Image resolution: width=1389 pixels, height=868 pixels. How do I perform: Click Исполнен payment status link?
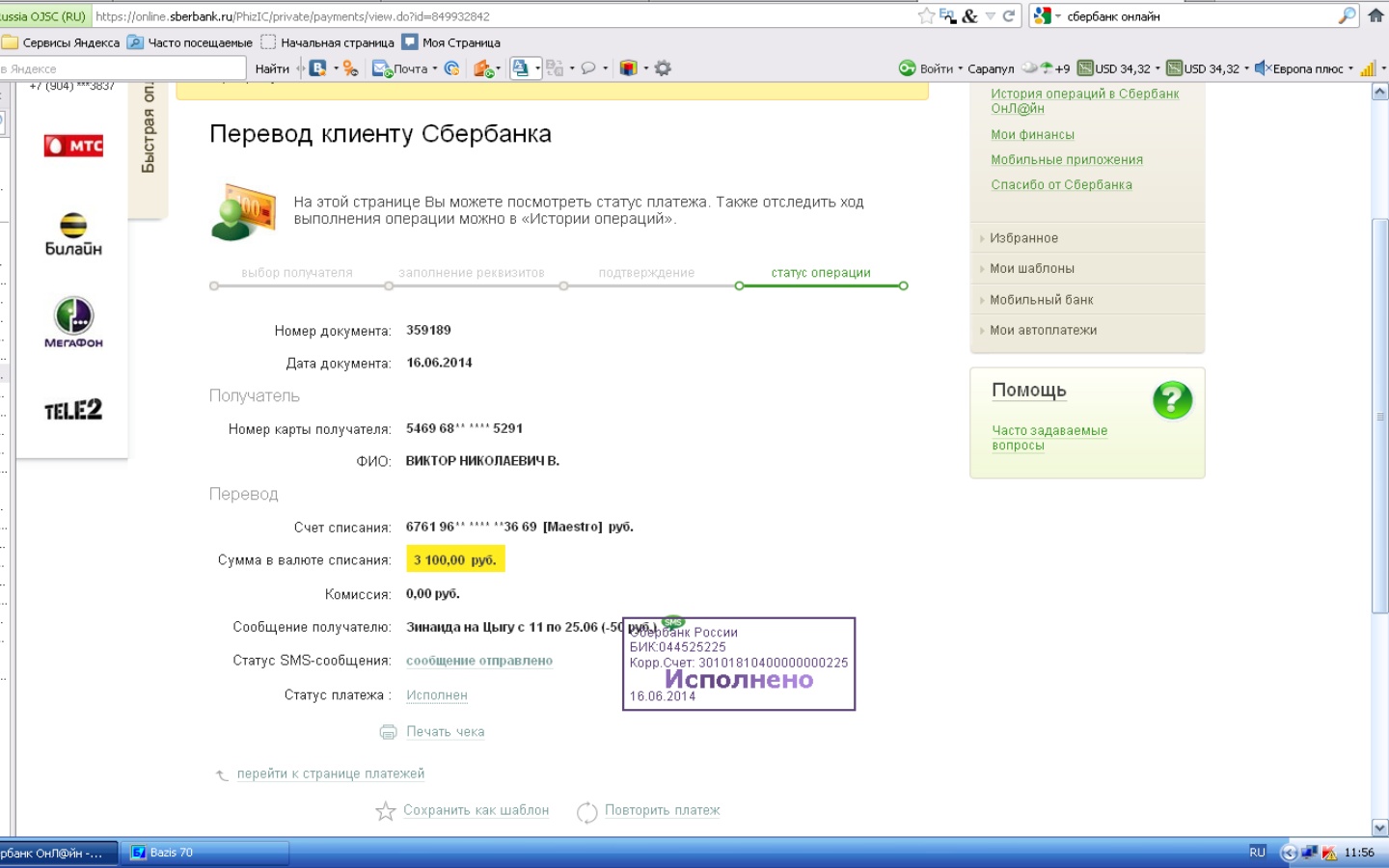(x=437, y=695)
